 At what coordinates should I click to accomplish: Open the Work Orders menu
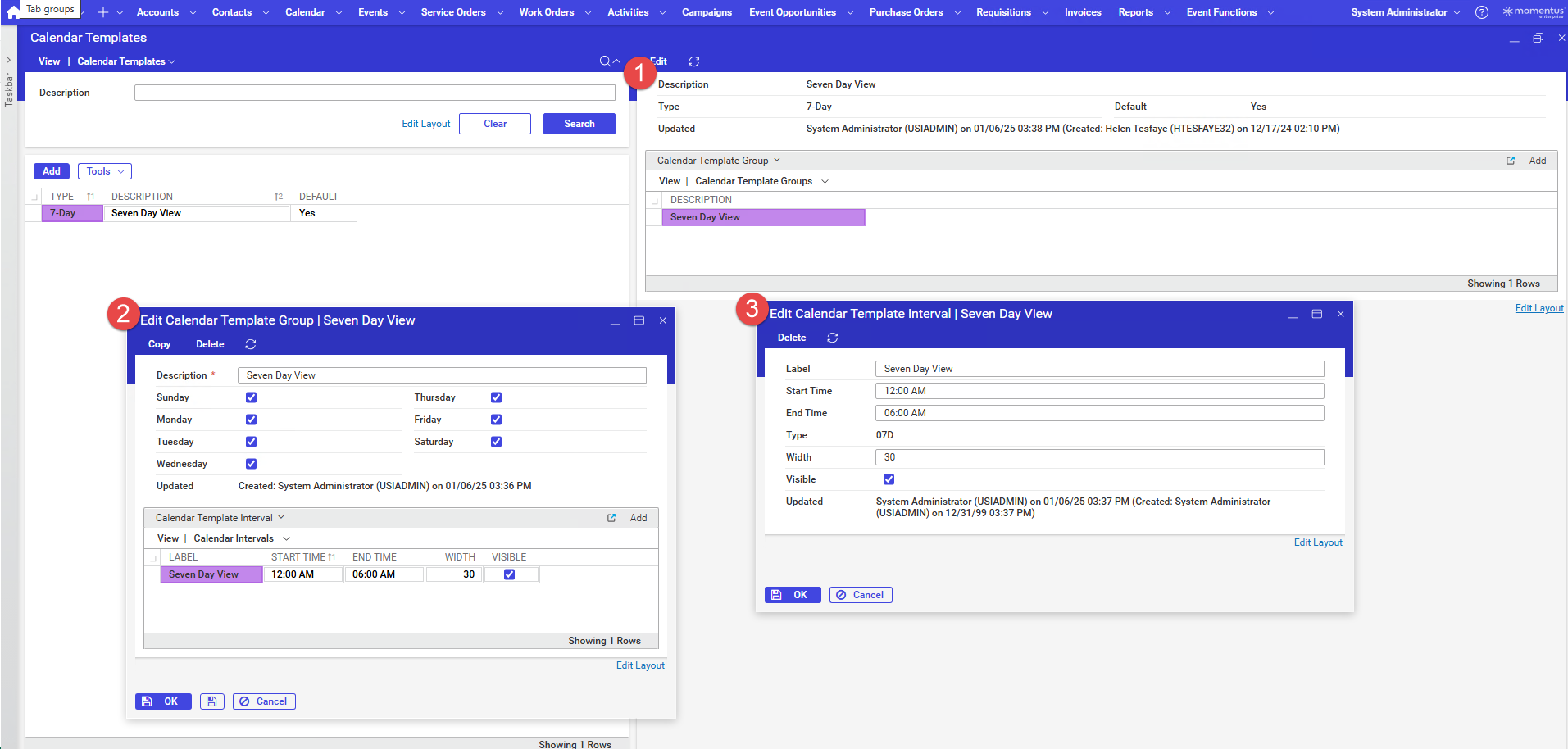547,12
